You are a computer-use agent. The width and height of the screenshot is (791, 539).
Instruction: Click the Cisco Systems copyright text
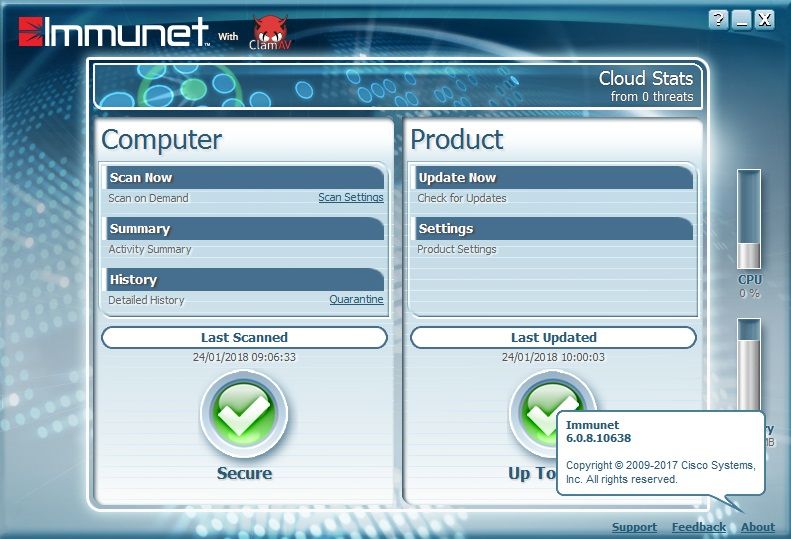[x=660, y=472]
